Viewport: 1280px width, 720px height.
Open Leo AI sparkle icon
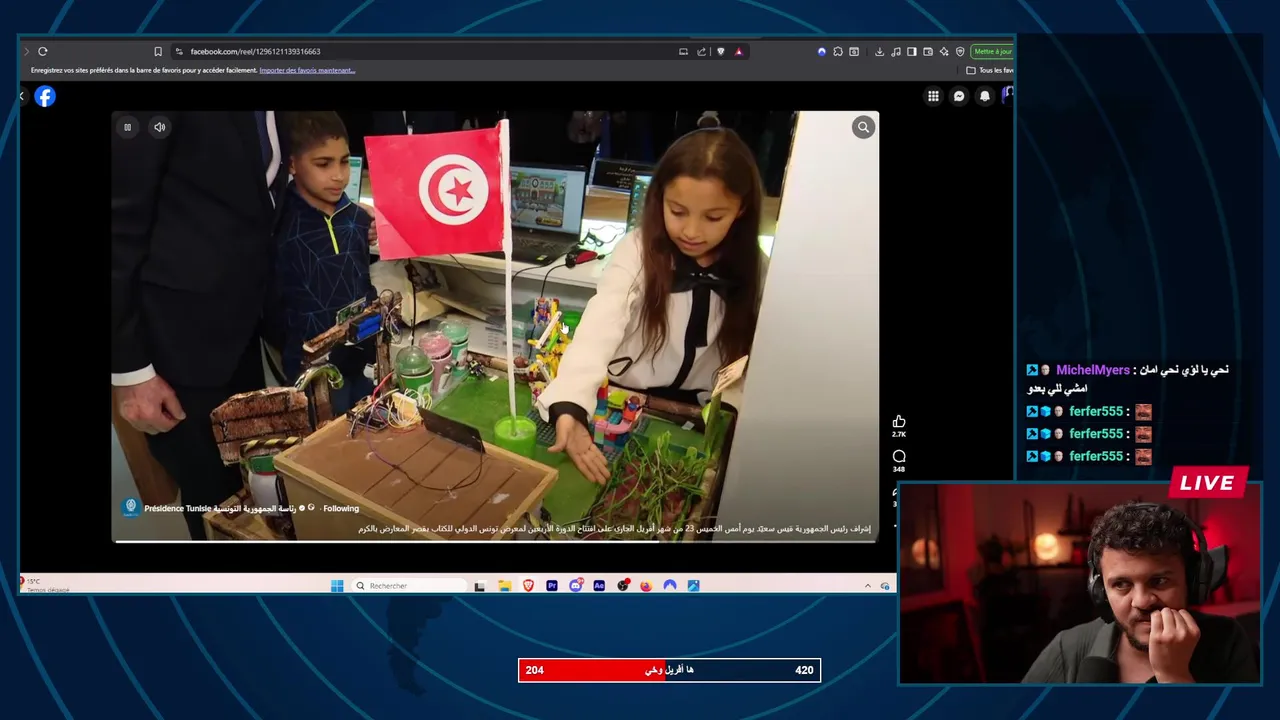944,52
